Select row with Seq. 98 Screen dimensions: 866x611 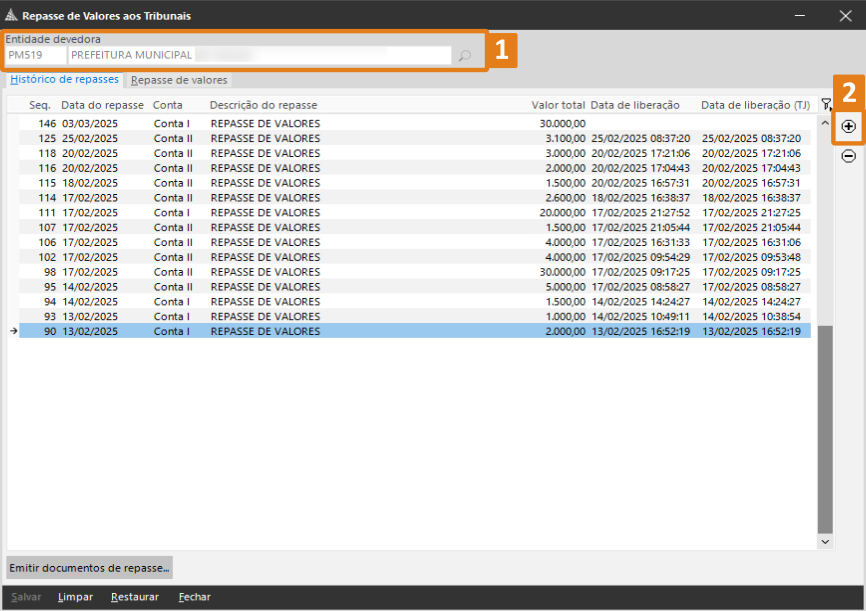click(x=415, y=272)
